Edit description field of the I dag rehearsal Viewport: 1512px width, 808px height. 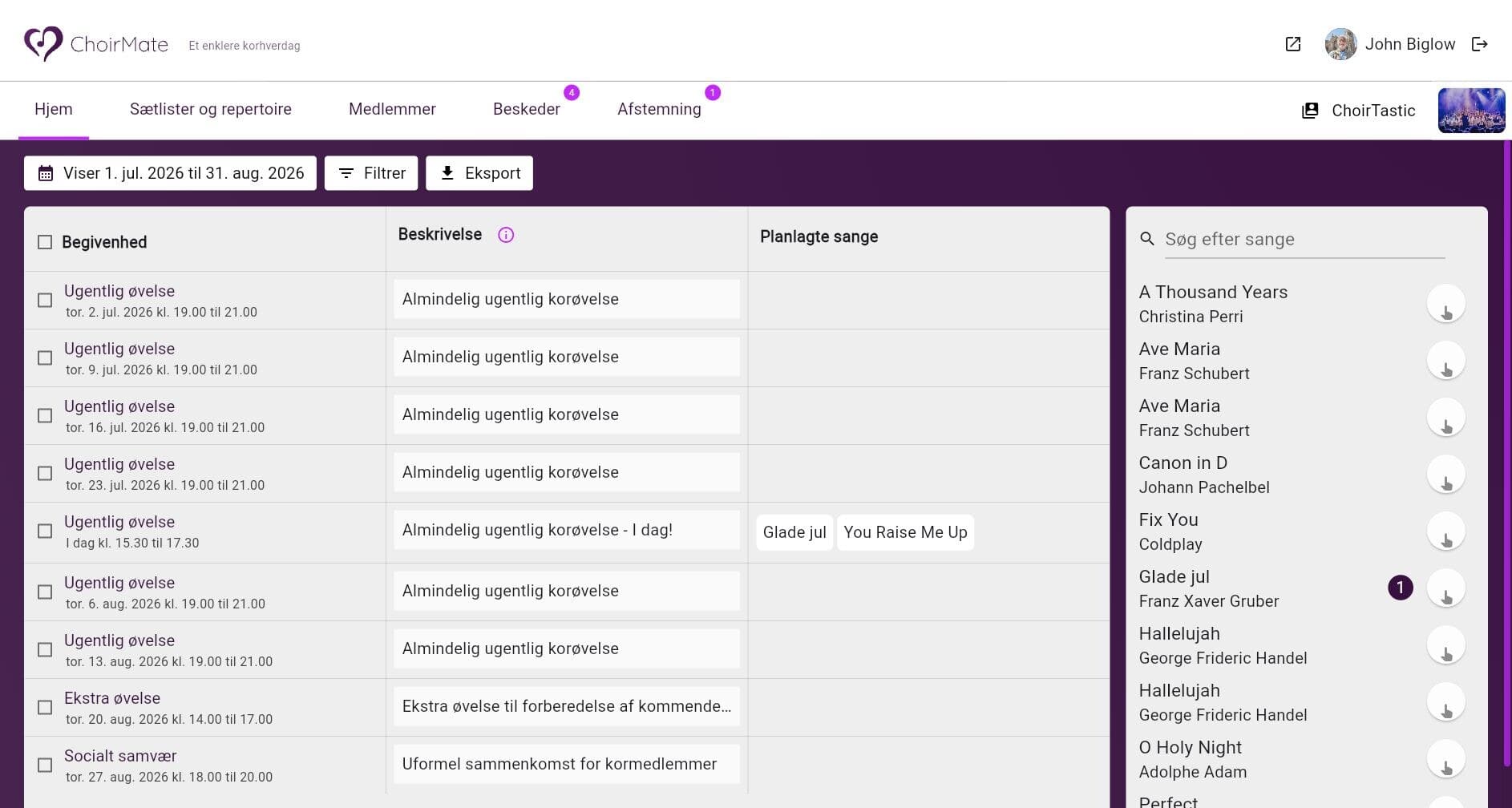click(x=567, y=530)
